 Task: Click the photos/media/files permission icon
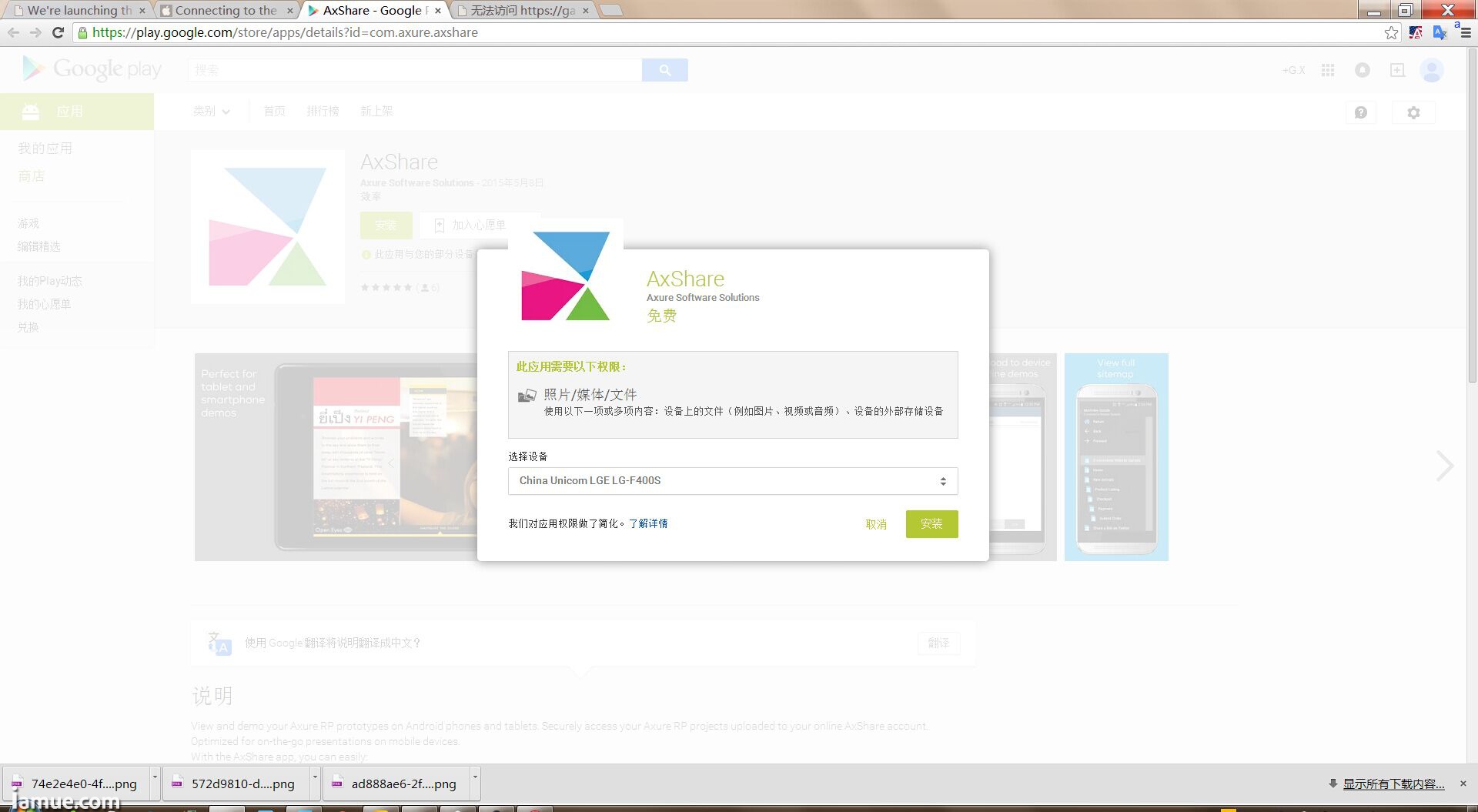coord(527,396)
